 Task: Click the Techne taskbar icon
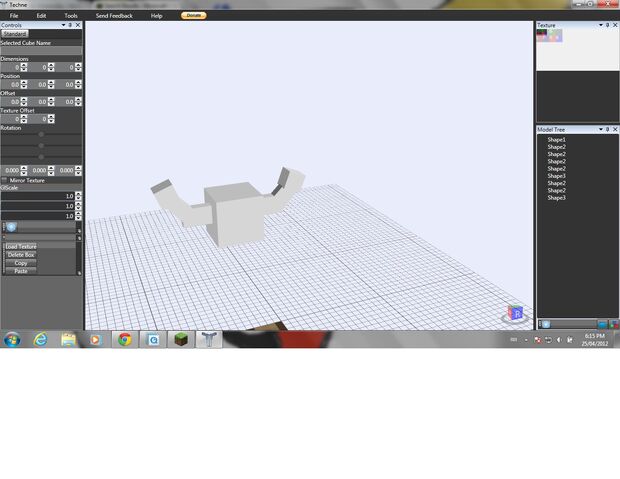pyautogui.click(x=209, y=340)
